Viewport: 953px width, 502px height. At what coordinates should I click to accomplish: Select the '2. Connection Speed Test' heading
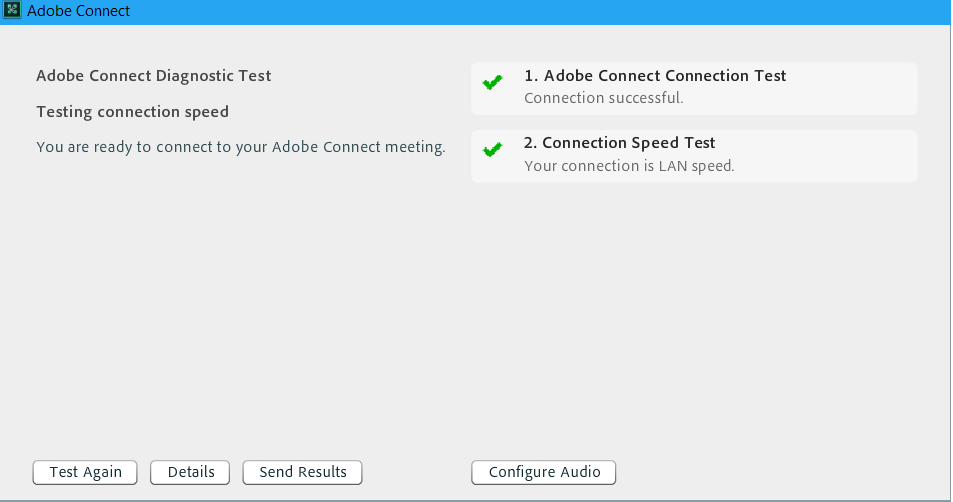tap(619, 143)
